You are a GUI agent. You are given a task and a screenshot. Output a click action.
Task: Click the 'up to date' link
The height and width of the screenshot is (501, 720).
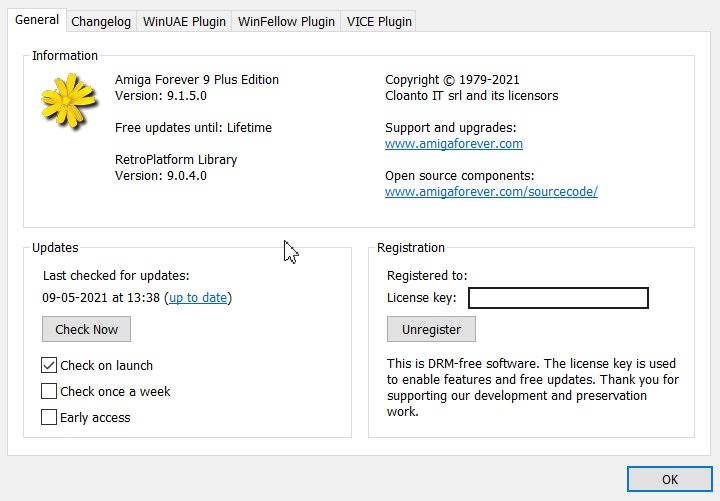(x=198, y=298)
